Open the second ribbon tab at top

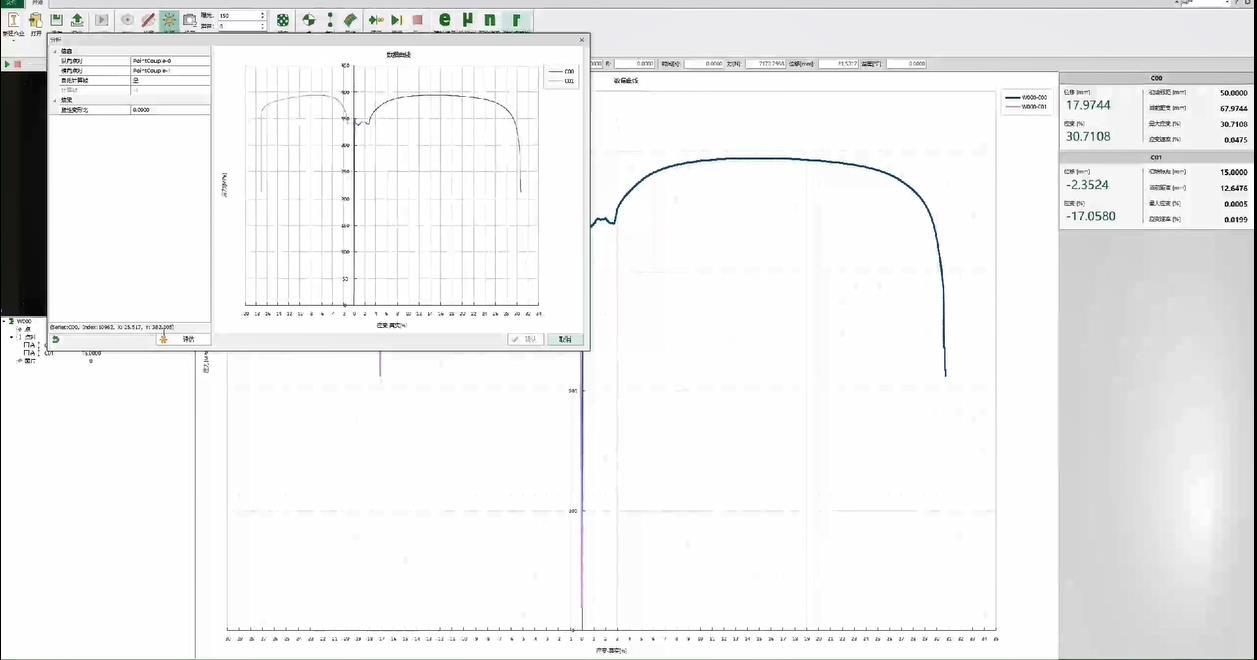(40, 3)
